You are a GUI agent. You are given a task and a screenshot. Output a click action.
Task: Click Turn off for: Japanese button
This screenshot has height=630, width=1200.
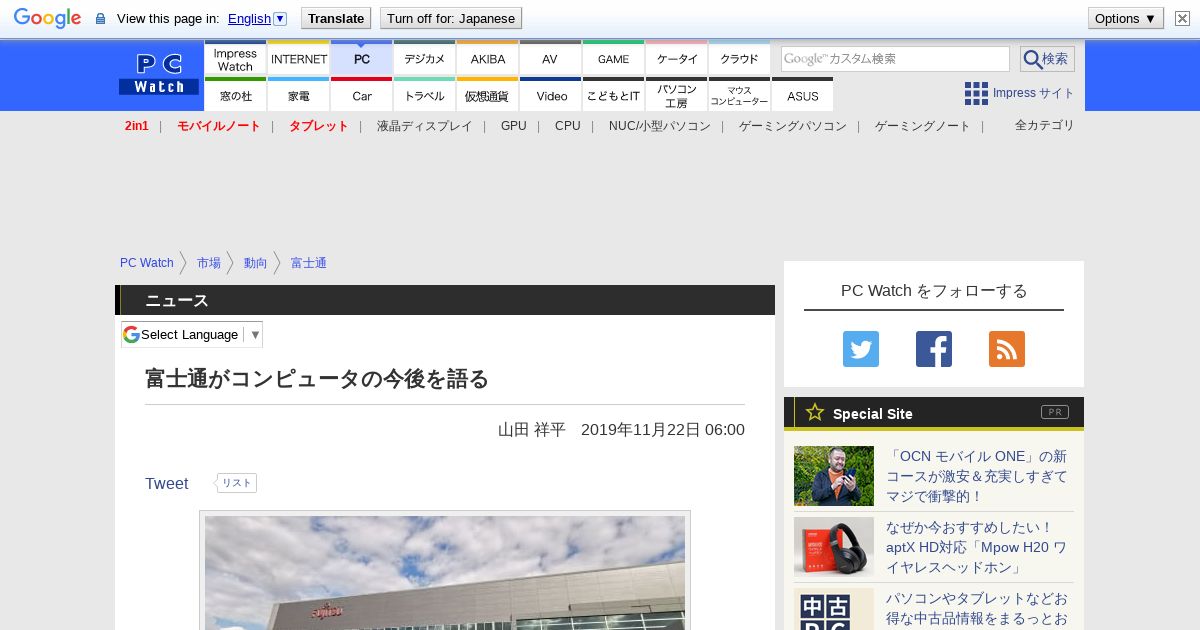pyautogui.click(x=451, y=18)
